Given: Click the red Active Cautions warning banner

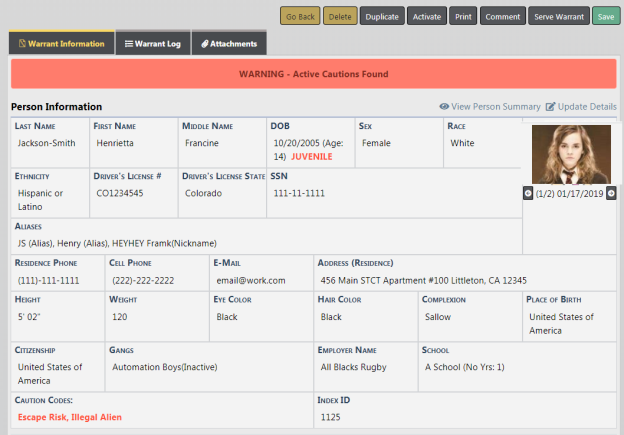Looking at the screenshot, I should point(313,74).
